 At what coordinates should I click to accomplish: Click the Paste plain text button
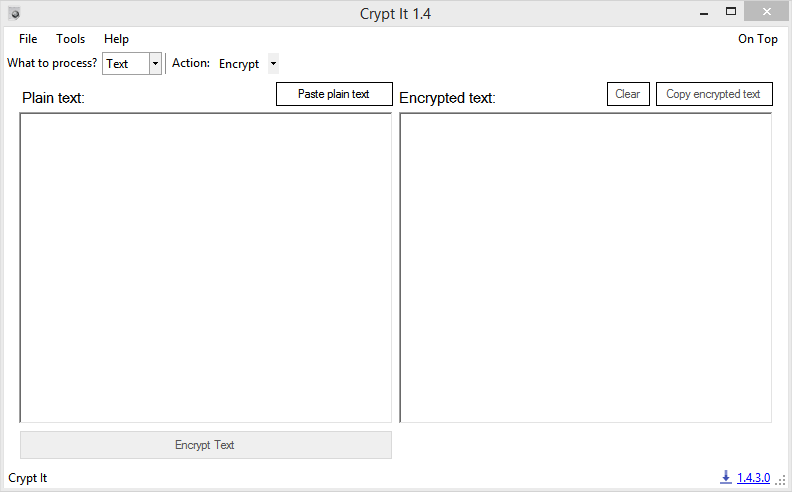[334, 94]
